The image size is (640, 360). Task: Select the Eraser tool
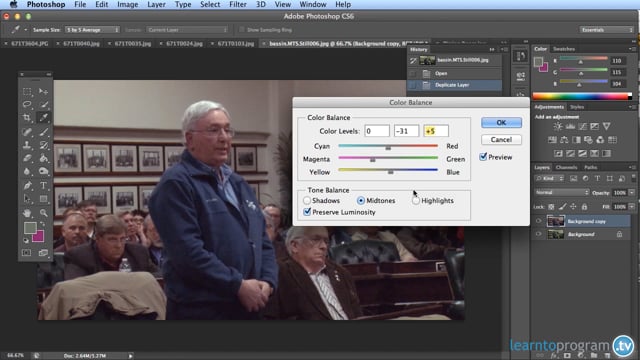[27, 158]
